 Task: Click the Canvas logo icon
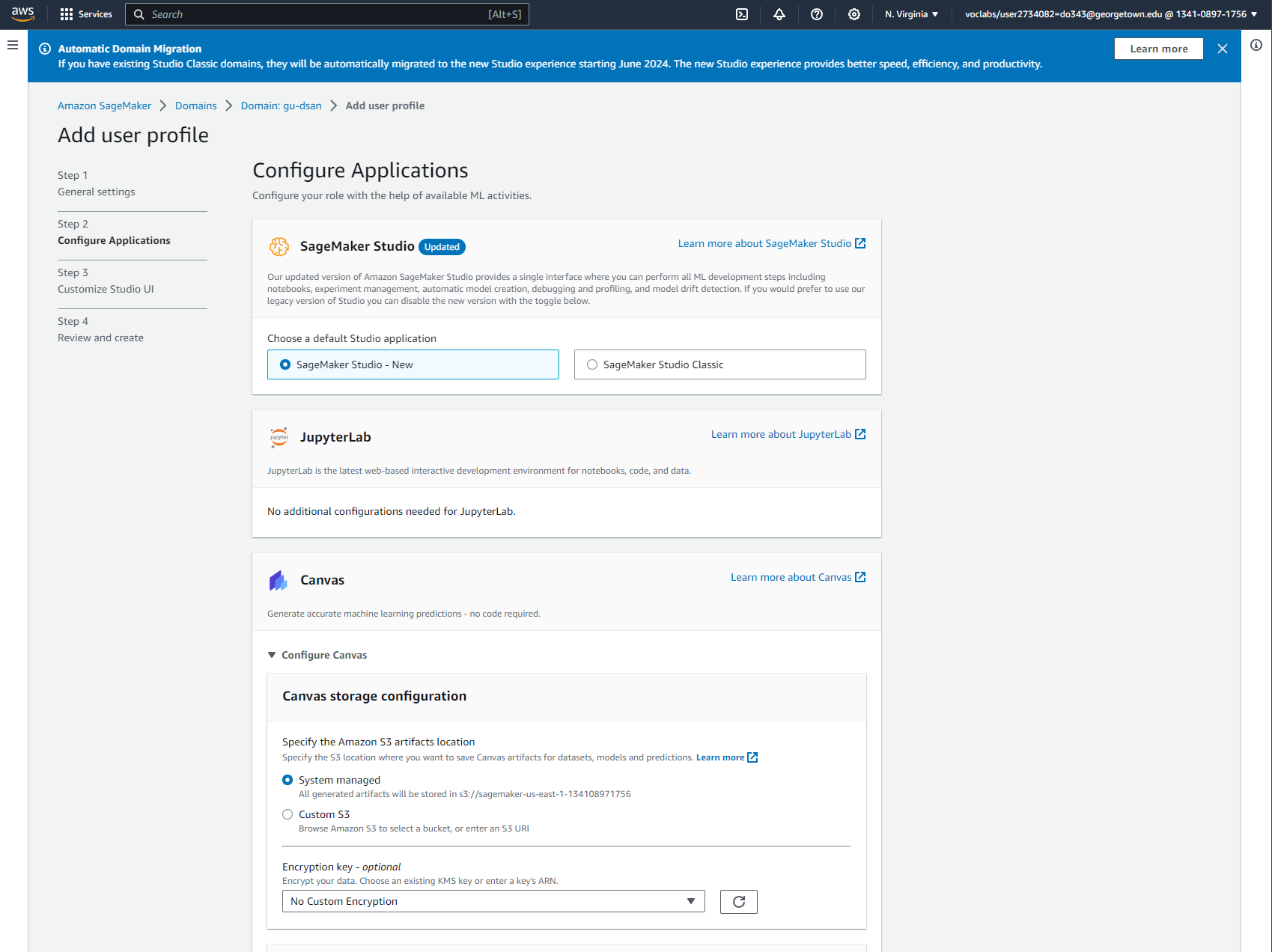pos(279,580)
